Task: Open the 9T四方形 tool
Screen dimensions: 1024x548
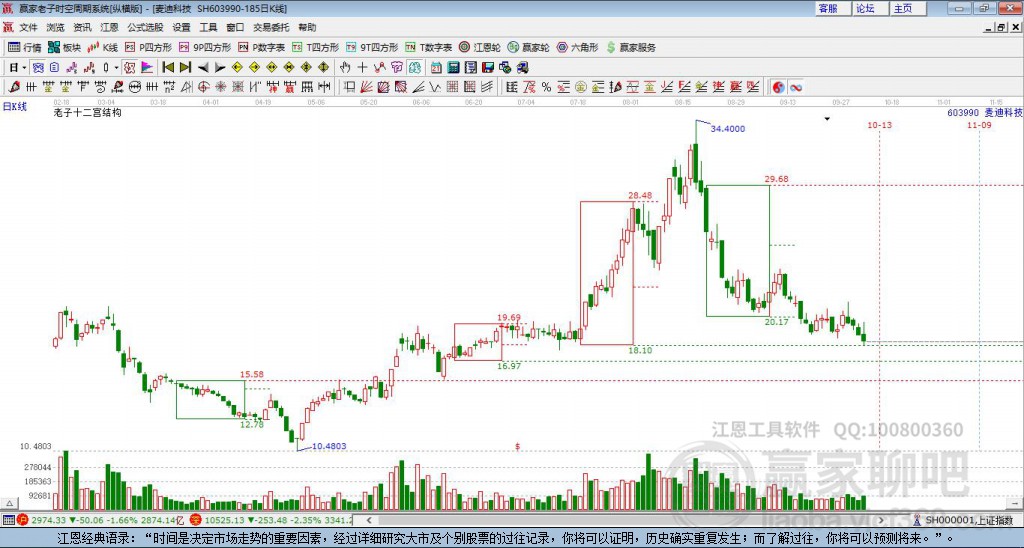Action: (372, 48)
